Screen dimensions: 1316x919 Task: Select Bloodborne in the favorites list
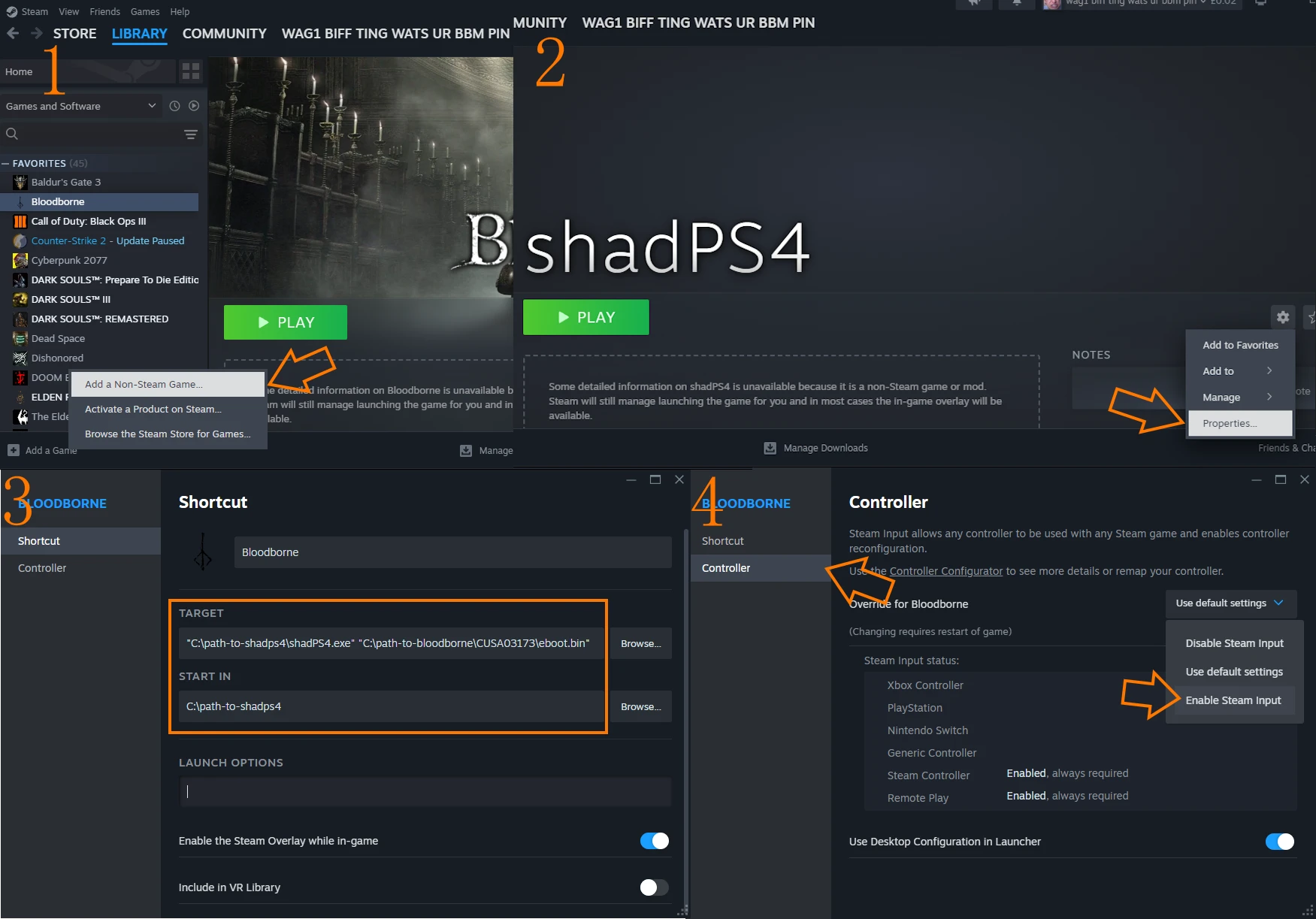(99, 201)
